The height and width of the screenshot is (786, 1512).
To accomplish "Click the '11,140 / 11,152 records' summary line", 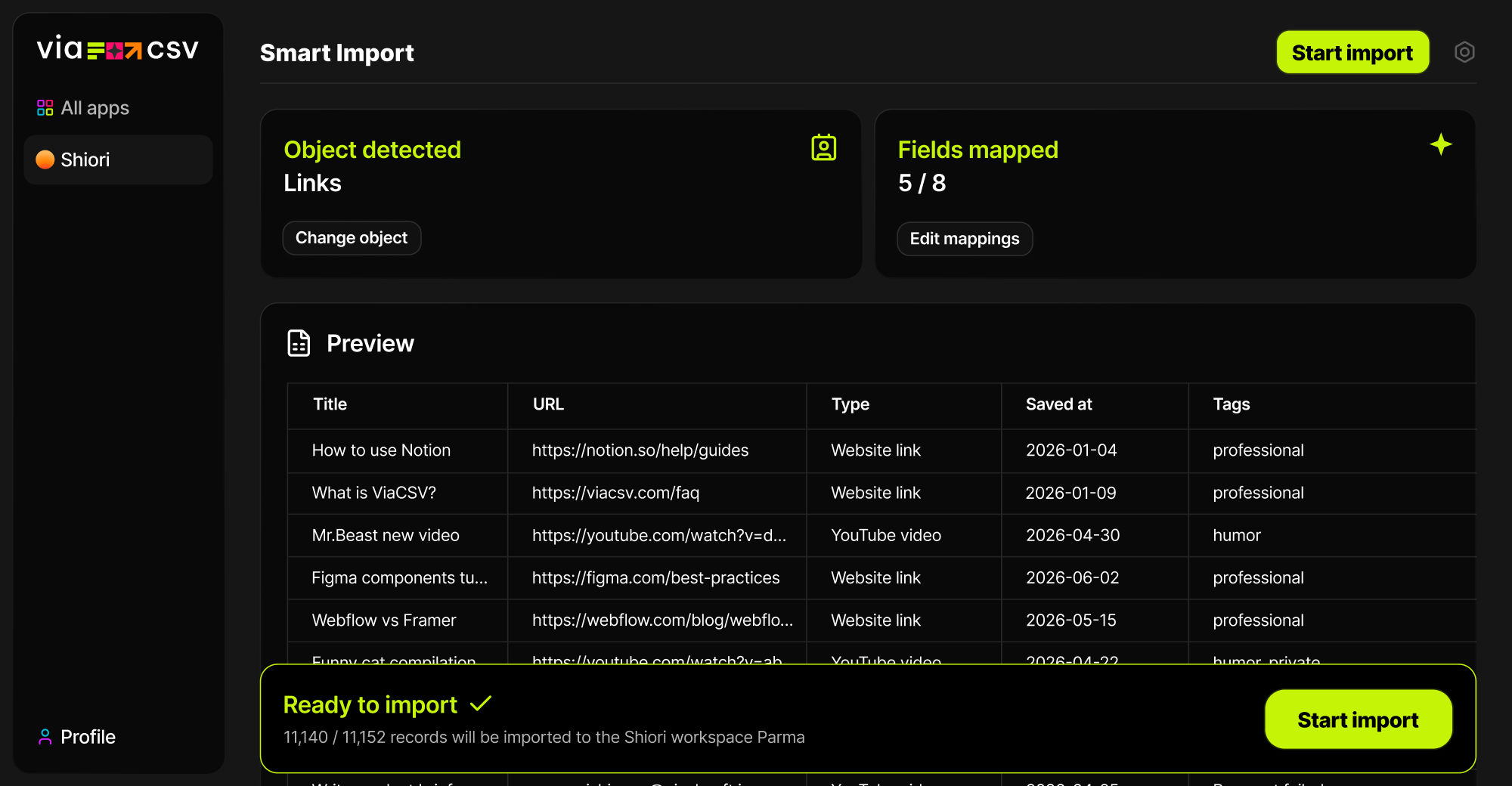I will (x=544, y=738).
